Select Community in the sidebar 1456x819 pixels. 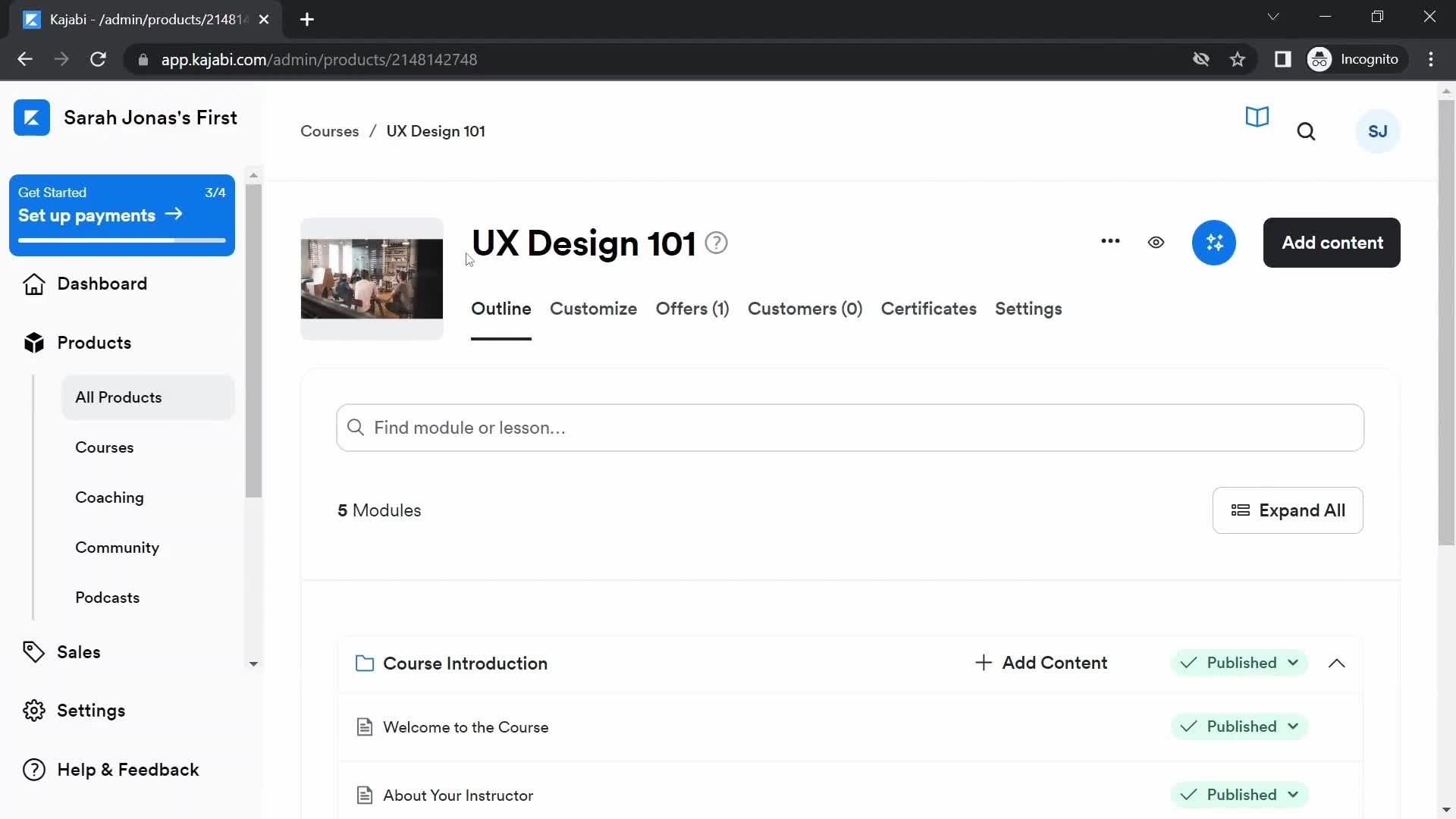coord(117,548)
